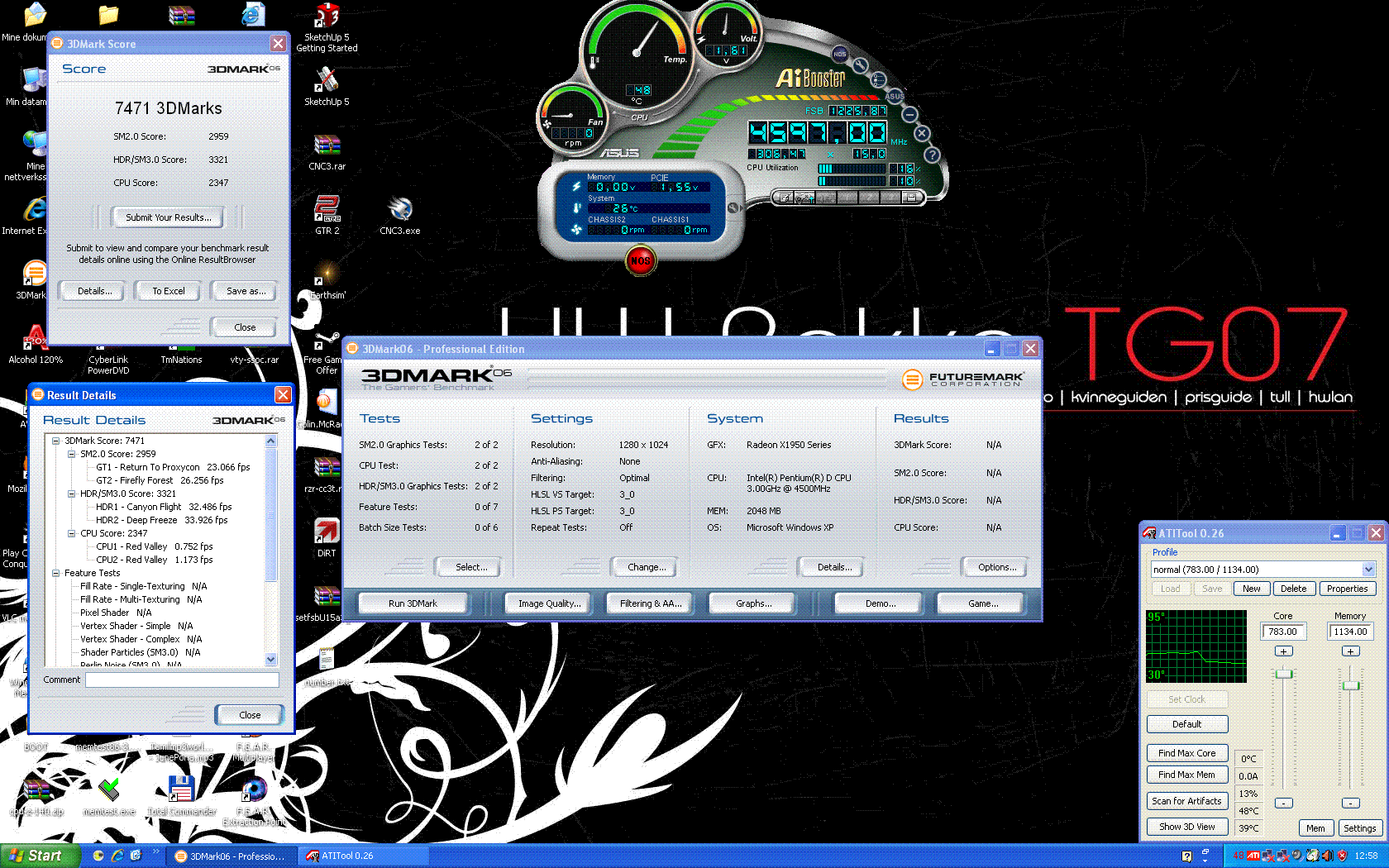Open the CNC3.exe desktop icon
The width and height of the screenshot is (1389, 868).
(x=400, y=215)
